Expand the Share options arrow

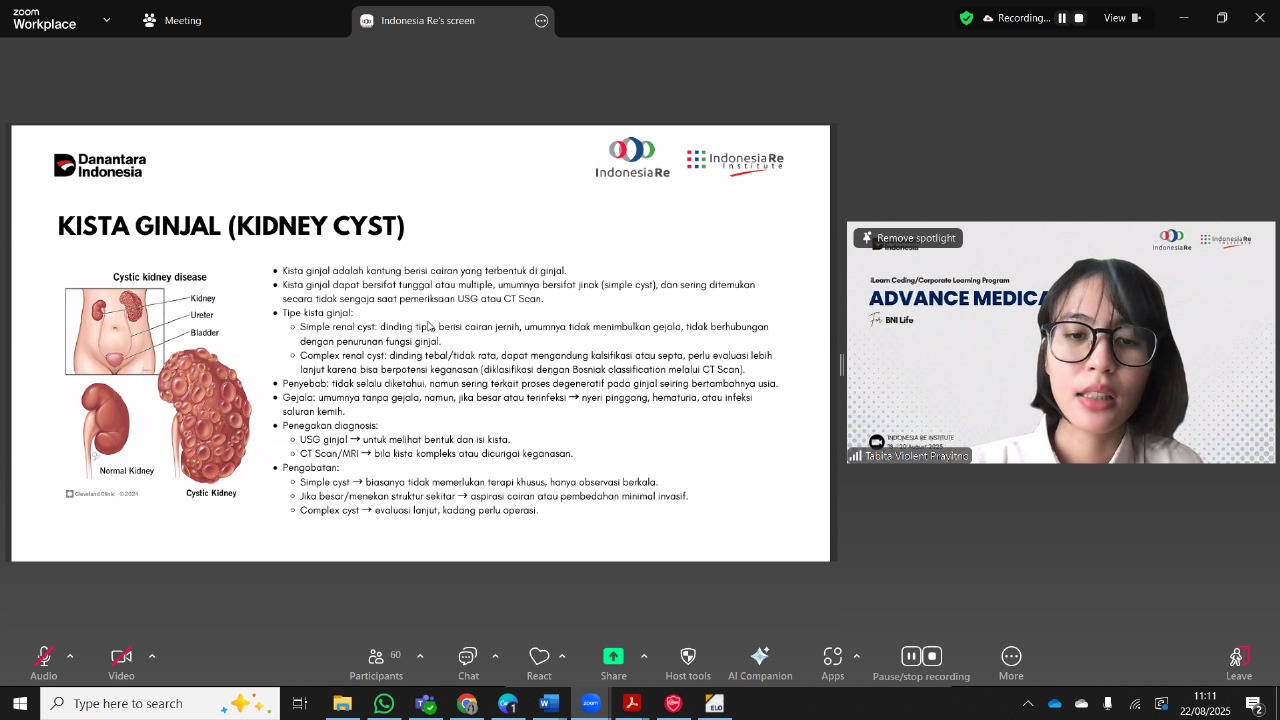(644, 657)
